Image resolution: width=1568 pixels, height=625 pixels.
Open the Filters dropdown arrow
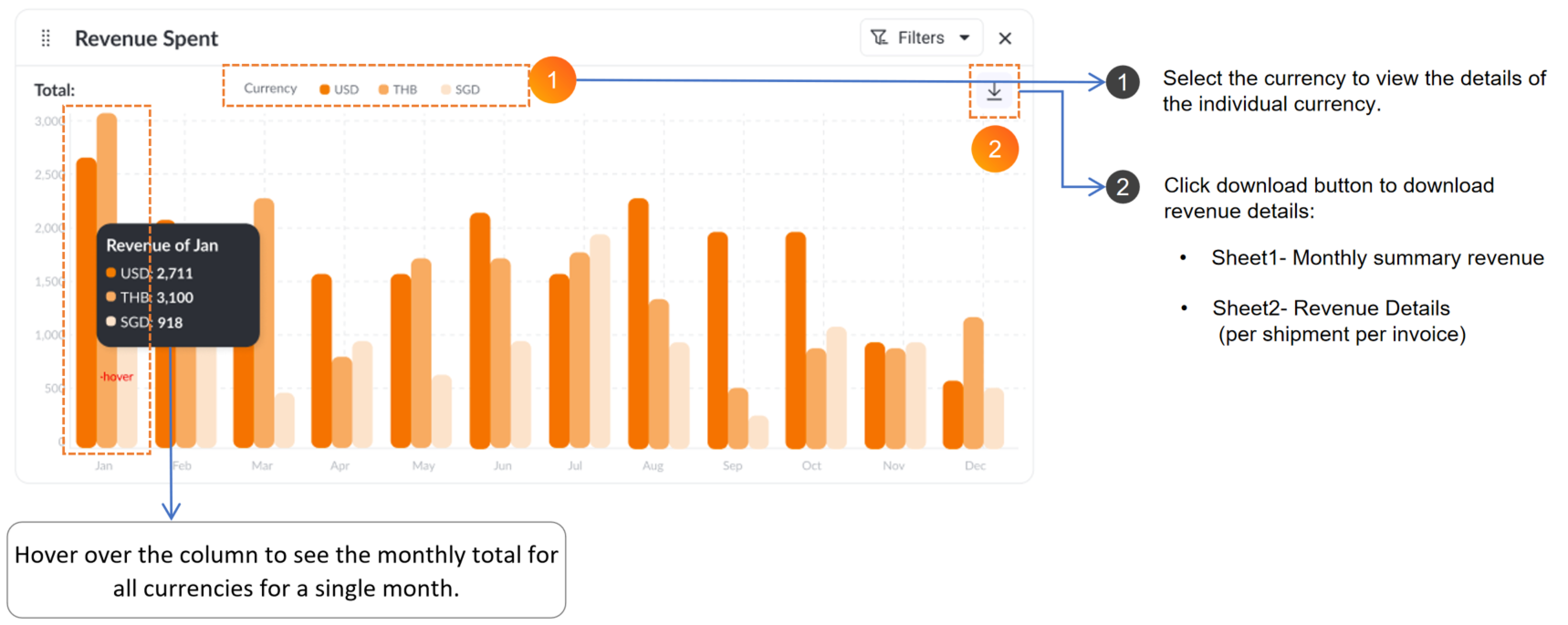pos(964,37)
